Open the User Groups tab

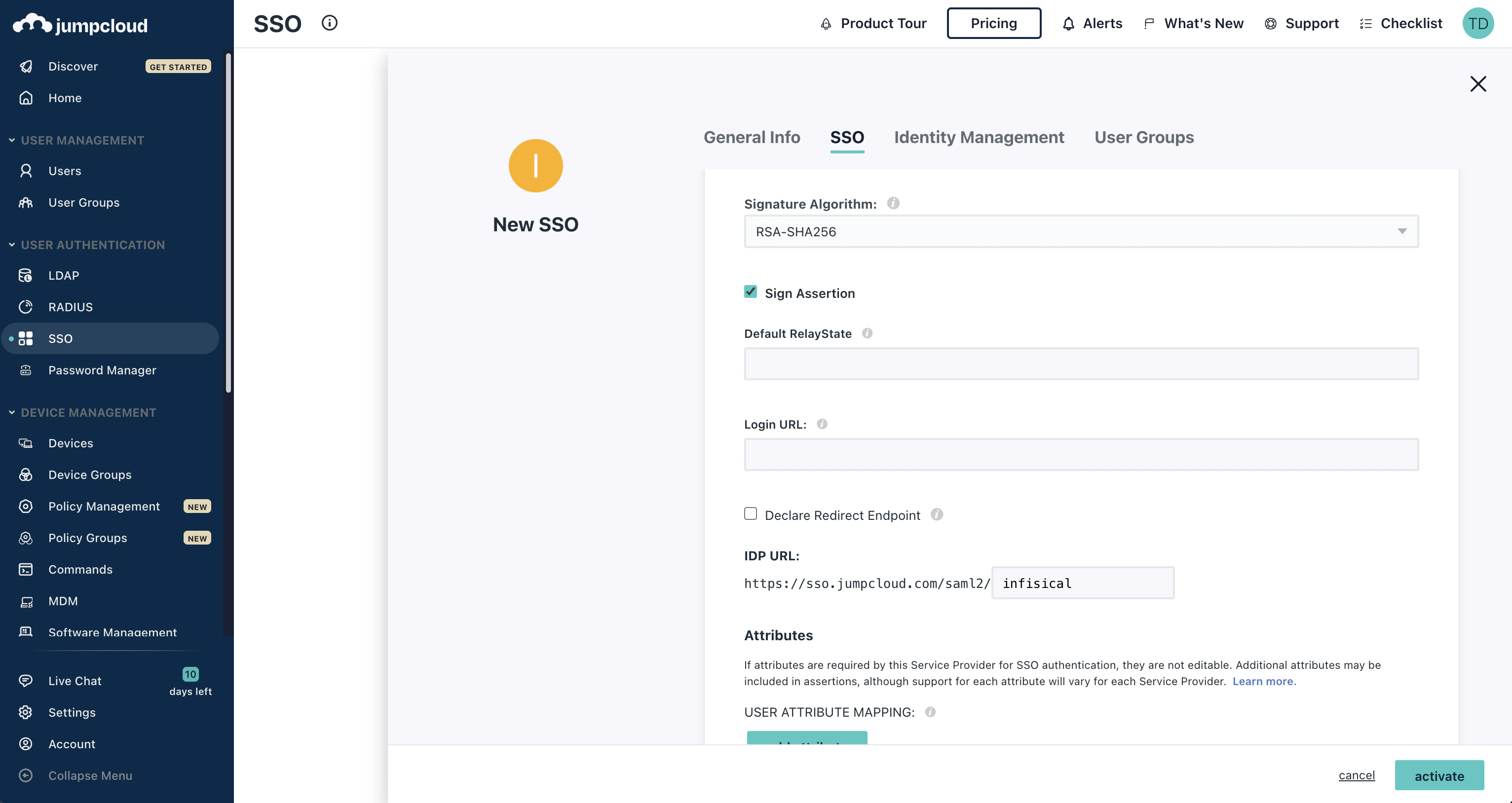1144,137
